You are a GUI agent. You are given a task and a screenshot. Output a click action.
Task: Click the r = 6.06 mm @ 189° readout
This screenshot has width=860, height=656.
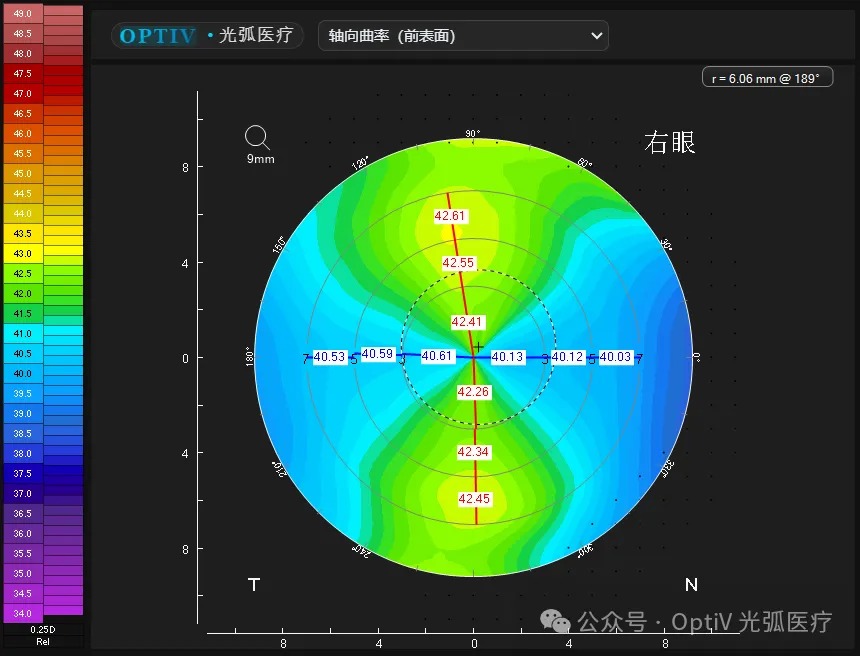pyautogui.click(x=767, y=76)
